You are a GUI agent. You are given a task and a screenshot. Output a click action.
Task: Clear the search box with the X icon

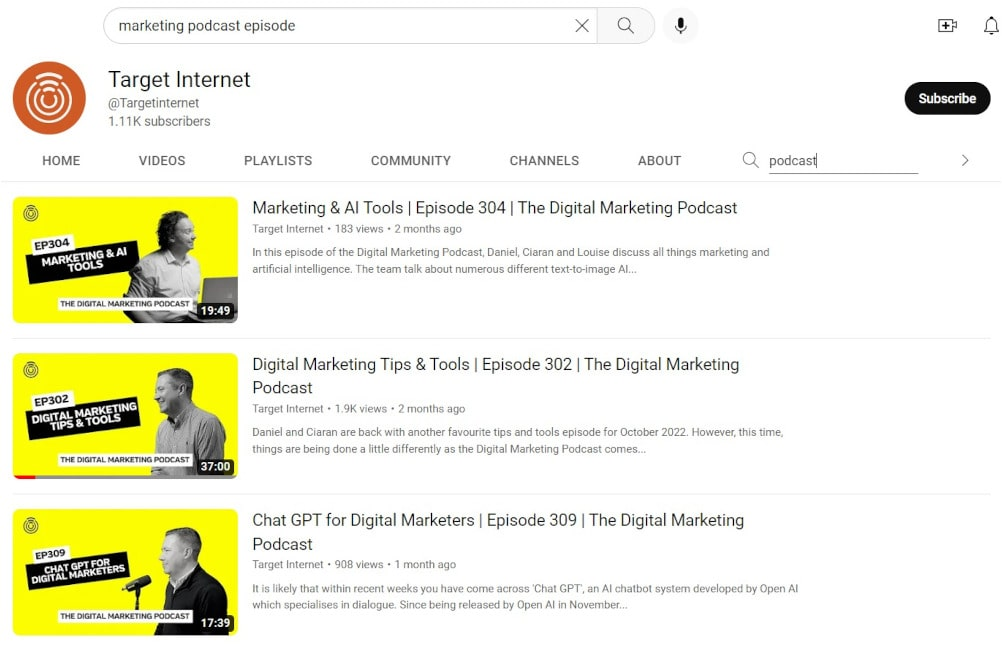[x=582, y=26]
